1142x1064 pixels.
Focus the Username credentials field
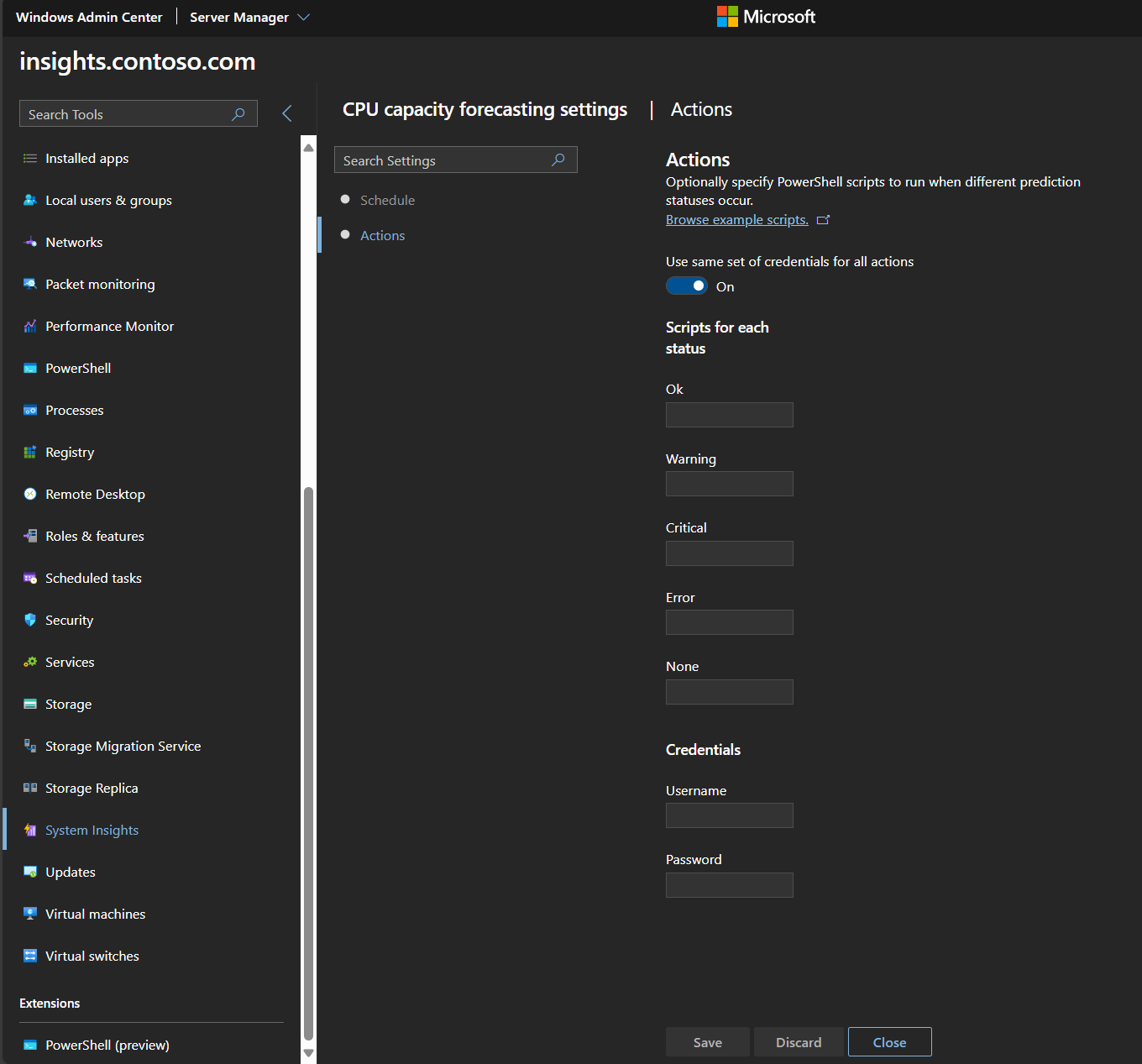tap(729, 815)
